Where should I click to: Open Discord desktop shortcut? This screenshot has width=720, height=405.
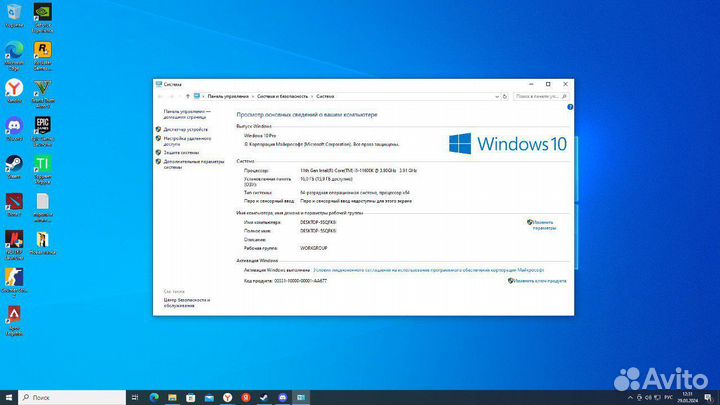click(x=14, y=129)
